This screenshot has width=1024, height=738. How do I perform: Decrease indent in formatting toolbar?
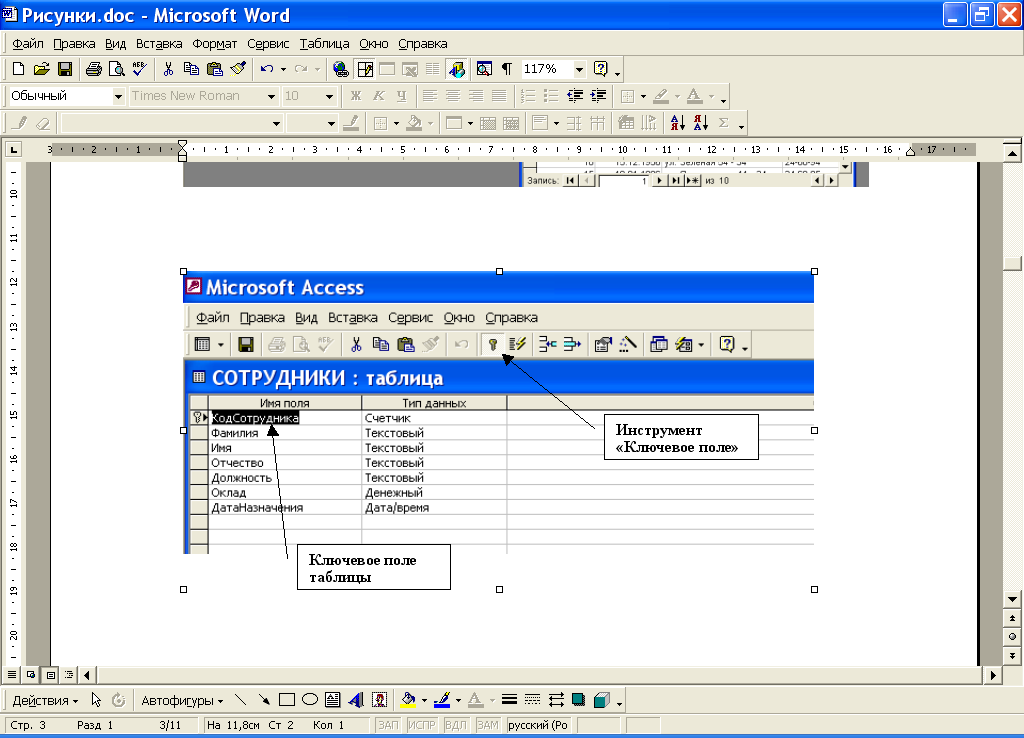click(x=575, y=96)
